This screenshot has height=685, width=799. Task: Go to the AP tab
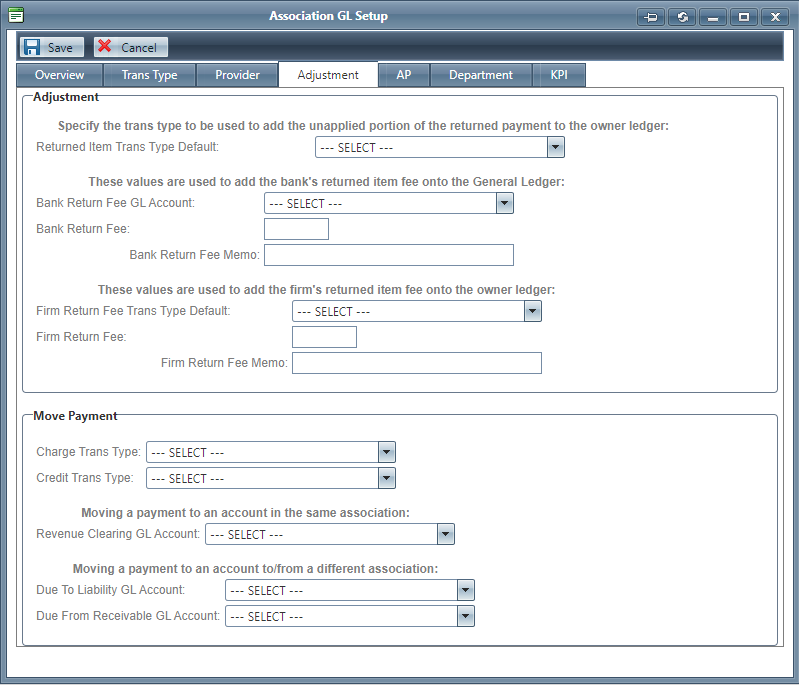pyautogui.click(x=404, y=75)
